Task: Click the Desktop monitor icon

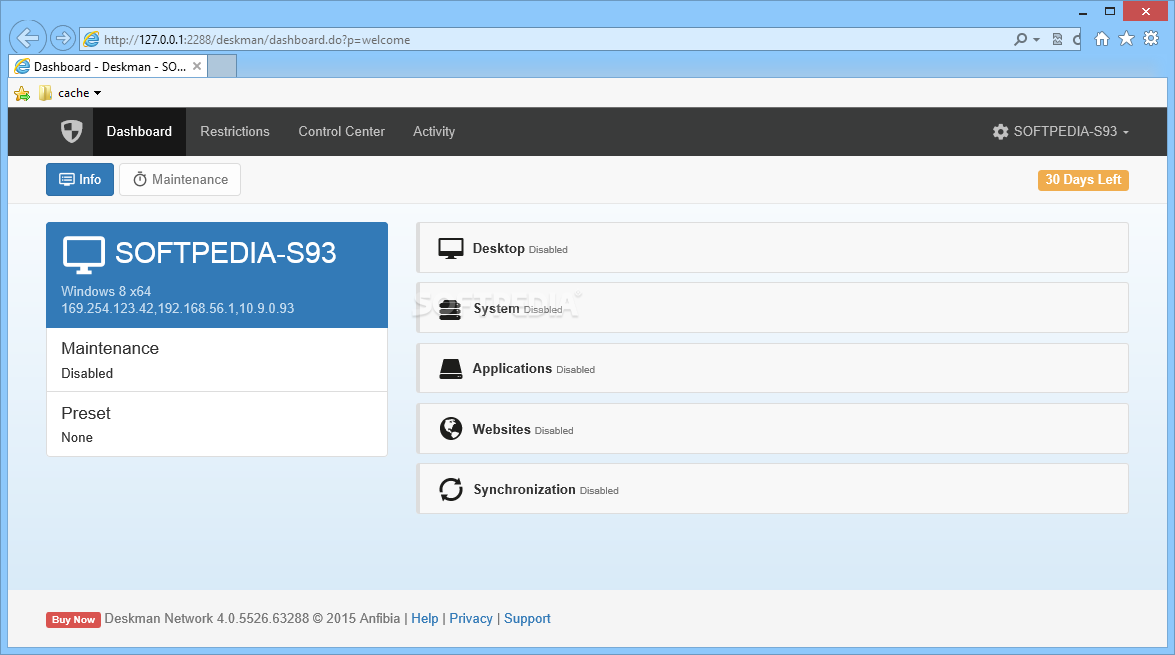Action: tap(450, 249)
